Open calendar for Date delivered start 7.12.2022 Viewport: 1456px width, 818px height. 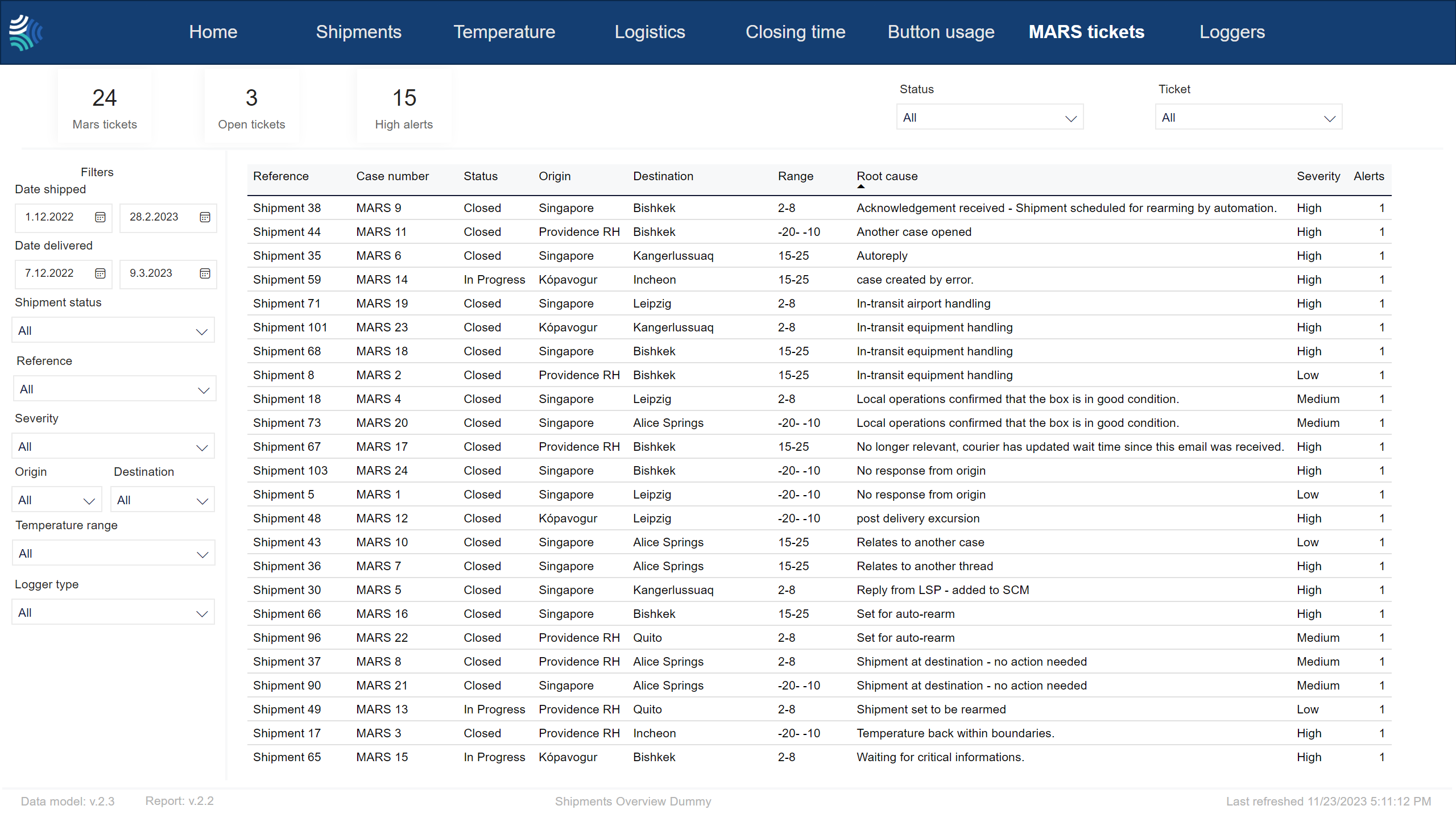click(x=100, y=273)
